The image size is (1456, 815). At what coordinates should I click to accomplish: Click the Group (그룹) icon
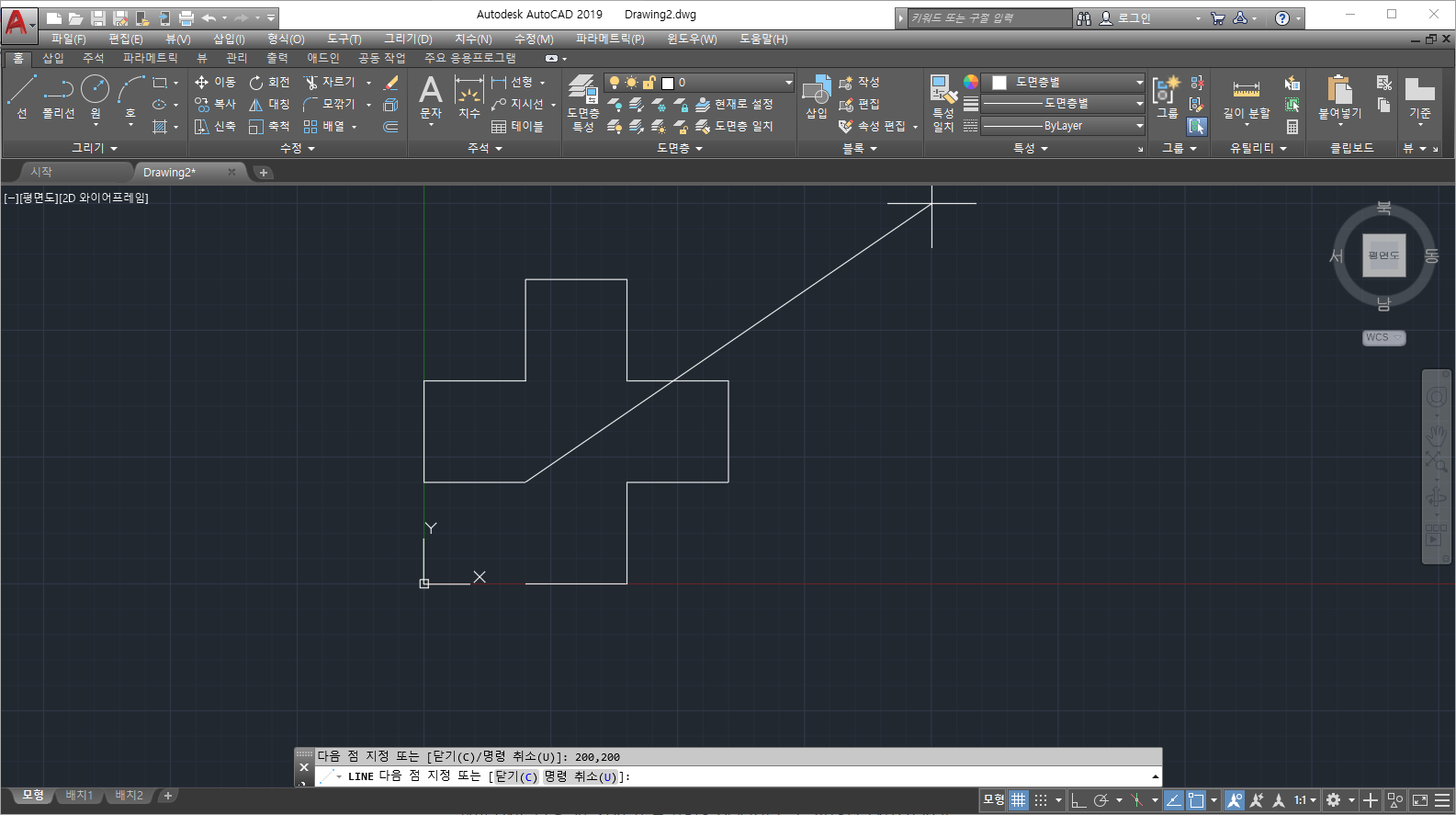pyautogui.click(x=1167, y=97)
